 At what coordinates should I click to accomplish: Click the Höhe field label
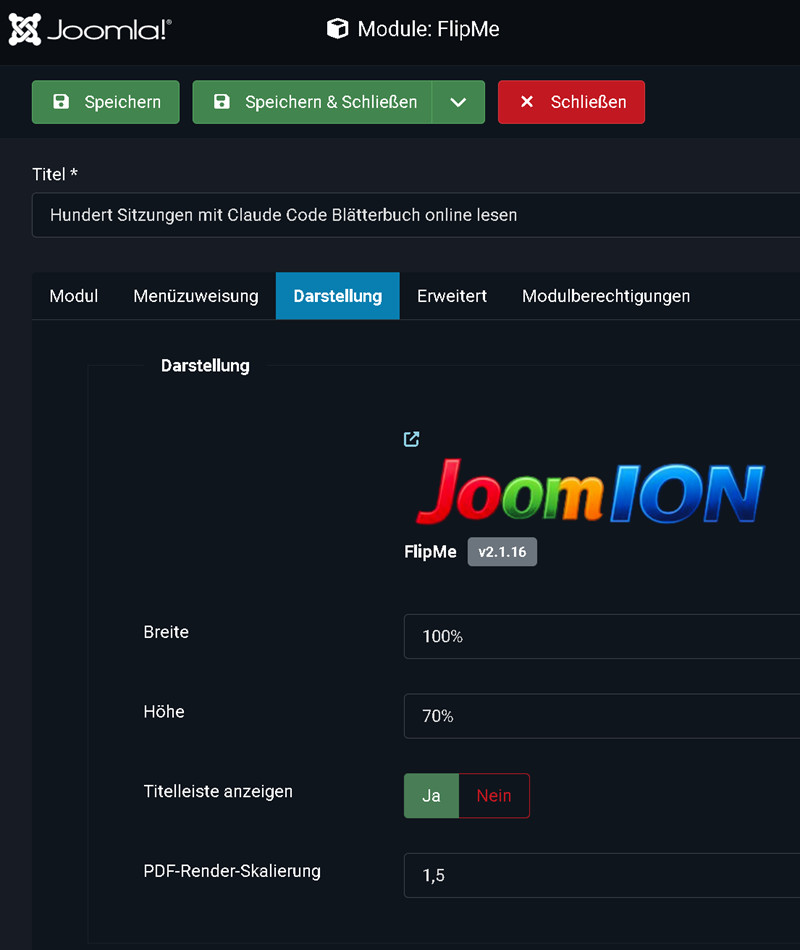[x=164, y=711]
